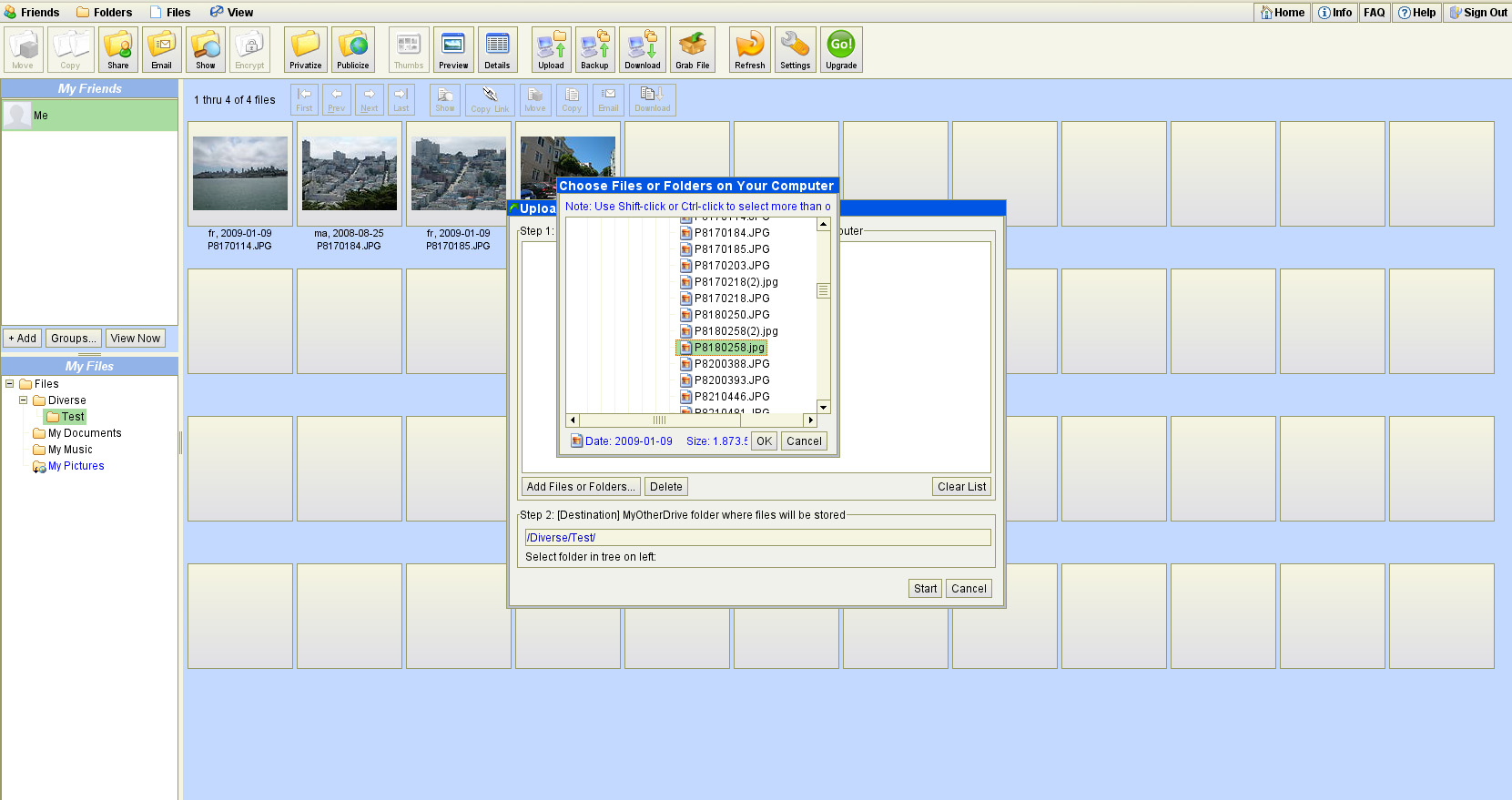The image size is (1512, 800).
Task: Click the Publicize folder icon
Action: [x=352, y=49]
